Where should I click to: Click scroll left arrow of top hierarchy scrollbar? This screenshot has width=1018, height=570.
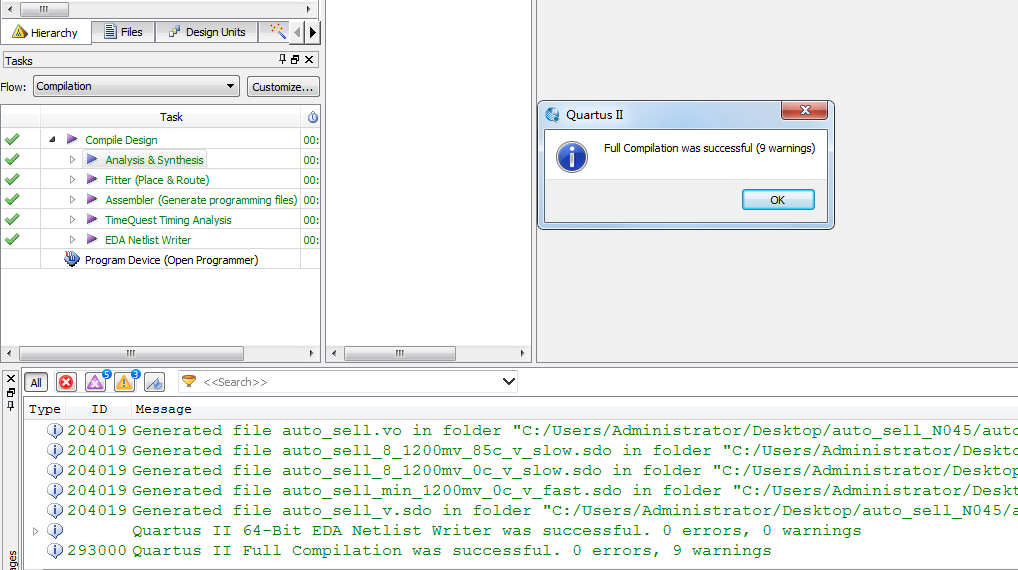pos(9,9)
